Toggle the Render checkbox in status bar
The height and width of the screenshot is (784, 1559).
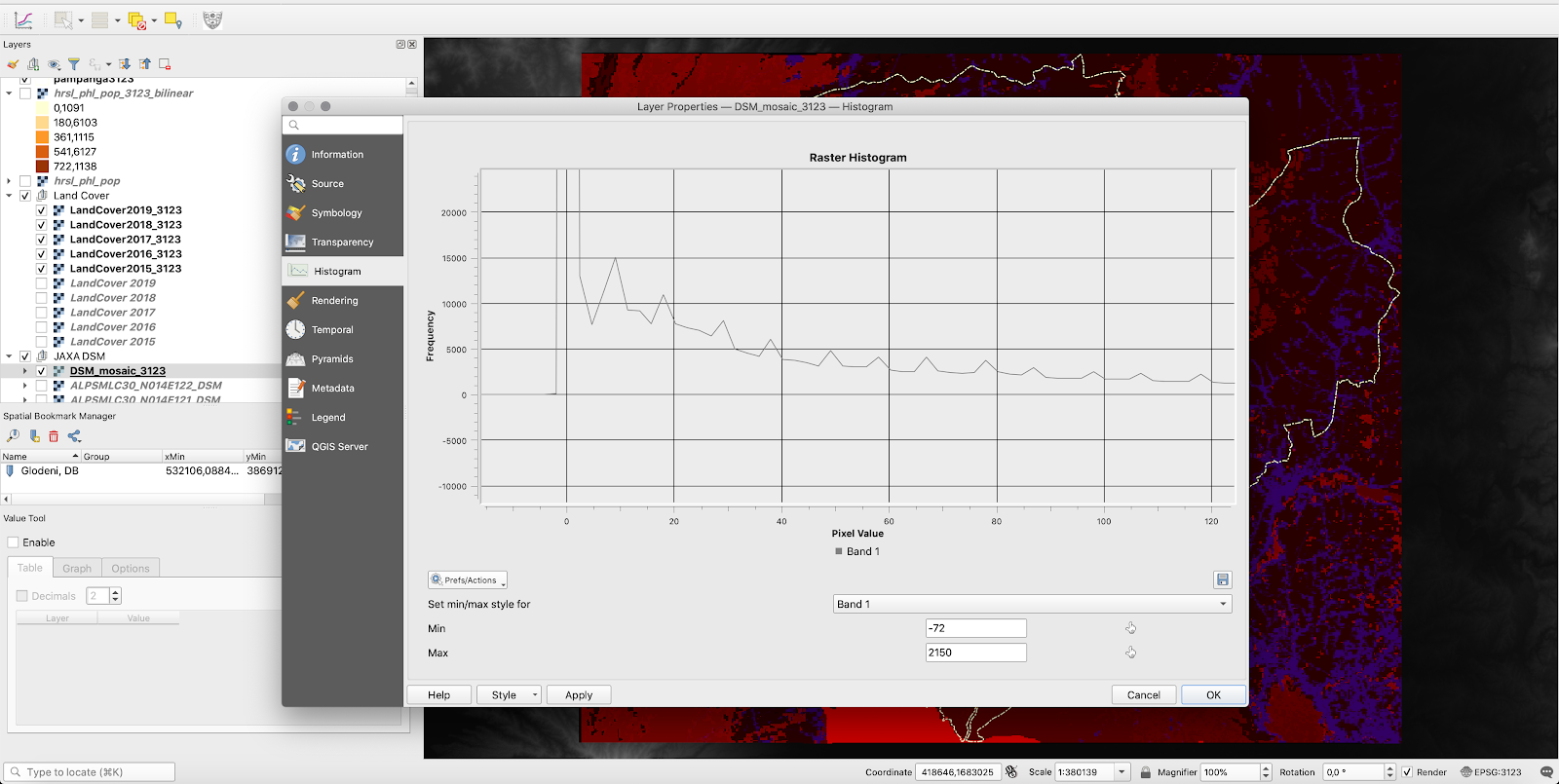click(x=1406, y=772)
